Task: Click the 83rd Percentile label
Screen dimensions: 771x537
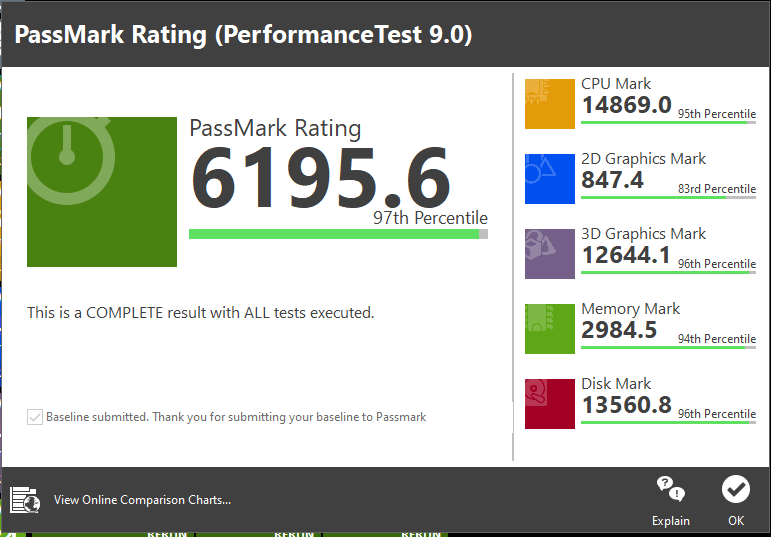Action: (x=717, y=189)
